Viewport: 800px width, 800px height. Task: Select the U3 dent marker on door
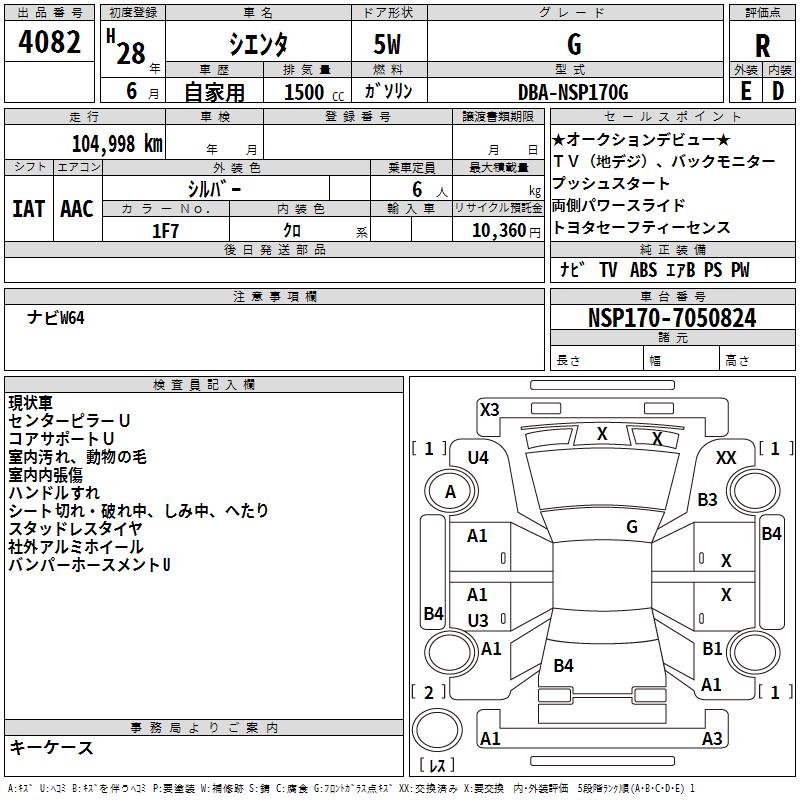point(478,620)
